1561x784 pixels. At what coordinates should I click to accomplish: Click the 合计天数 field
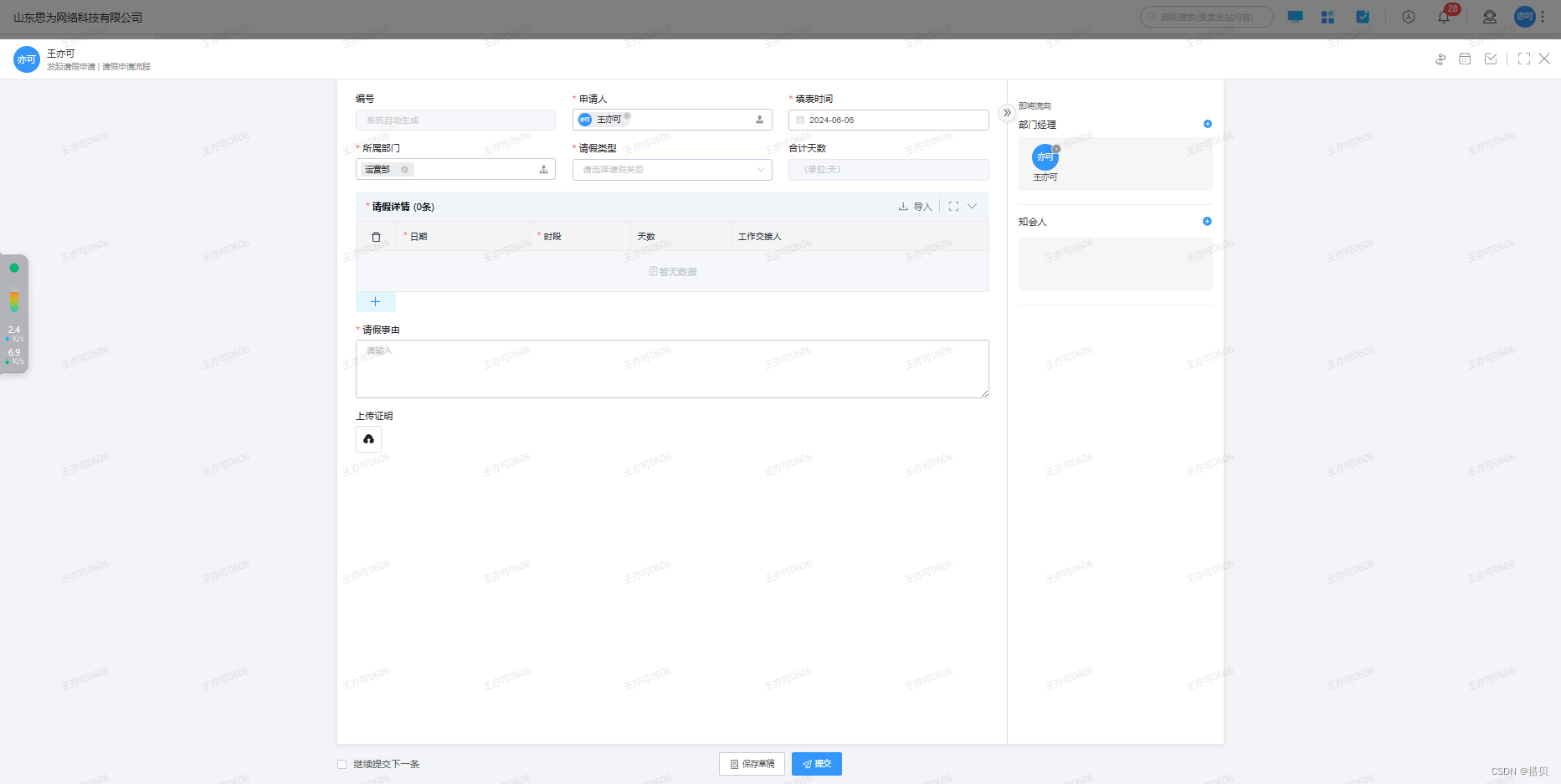pos(889,169)
